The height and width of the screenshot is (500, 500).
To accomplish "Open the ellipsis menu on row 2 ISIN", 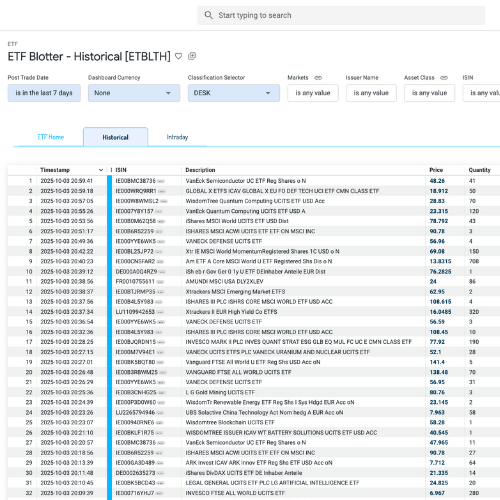I will pyautogui.click(x=162, y=191).
